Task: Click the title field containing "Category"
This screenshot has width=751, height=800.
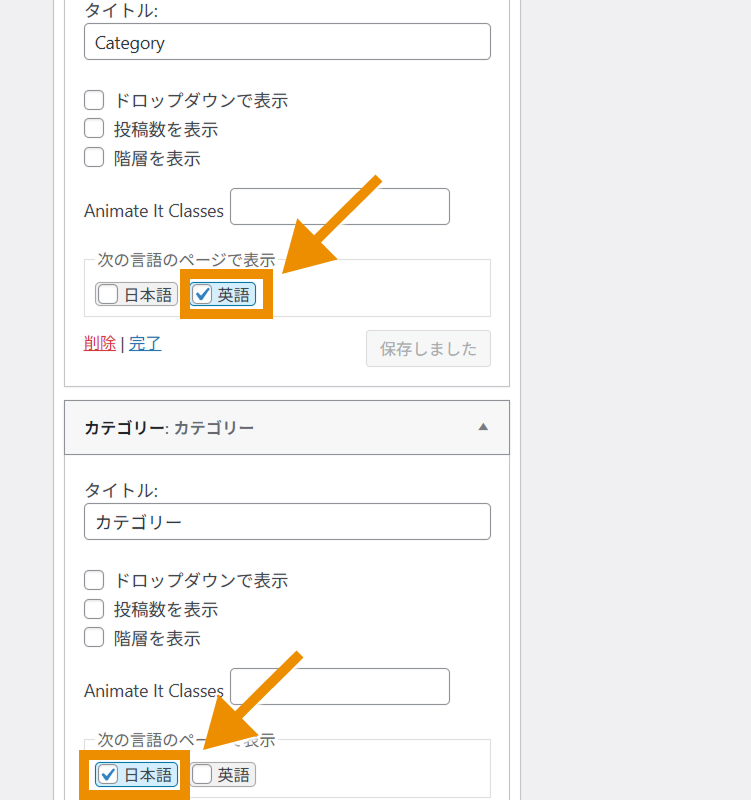Action: (x=287, y=42)
